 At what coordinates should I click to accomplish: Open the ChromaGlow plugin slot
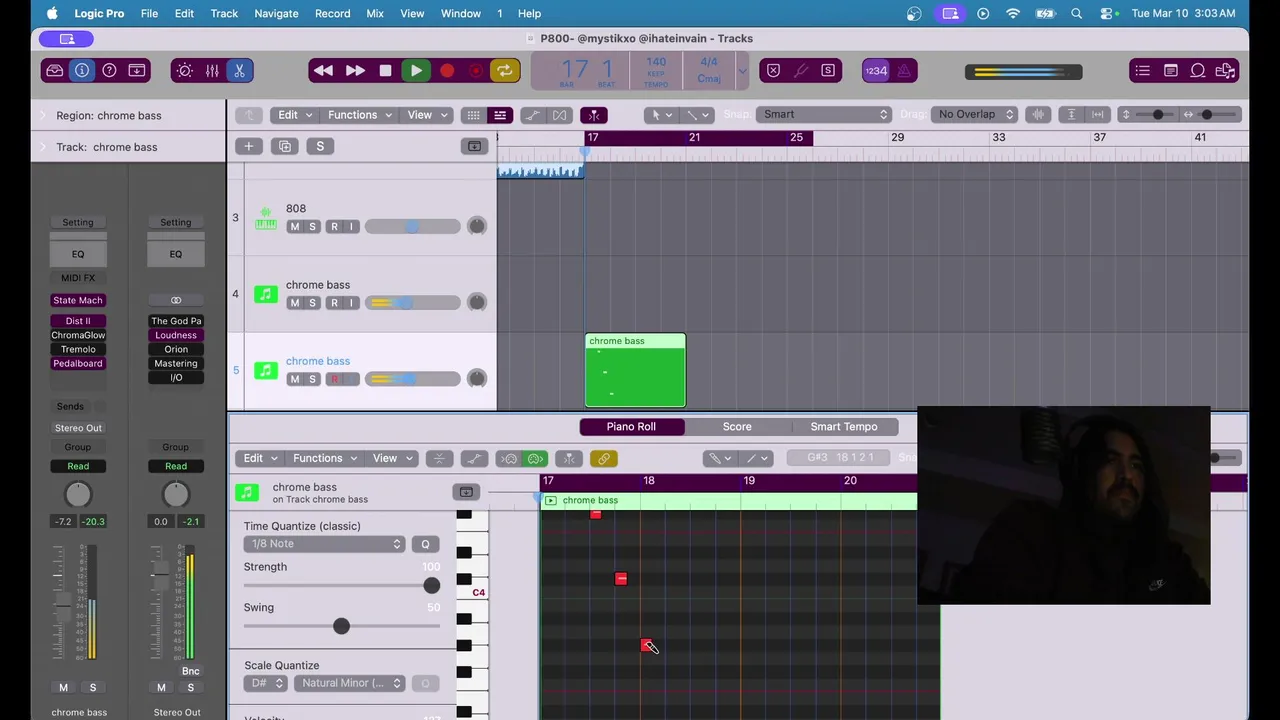78,335
